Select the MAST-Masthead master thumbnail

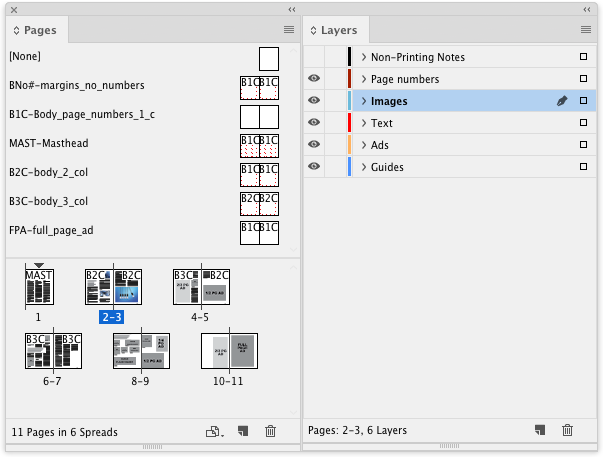click(260, 146)
